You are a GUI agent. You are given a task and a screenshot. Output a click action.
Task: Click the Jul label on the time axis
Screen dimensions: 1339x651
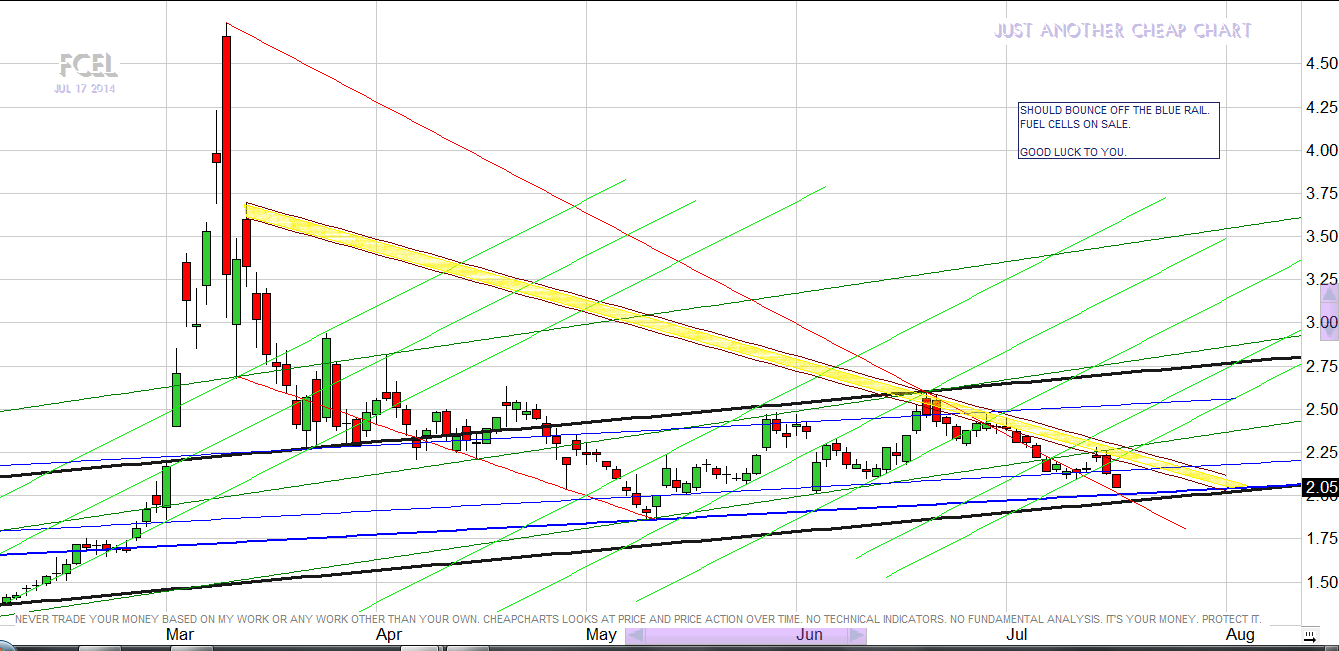coord(1016,635)
